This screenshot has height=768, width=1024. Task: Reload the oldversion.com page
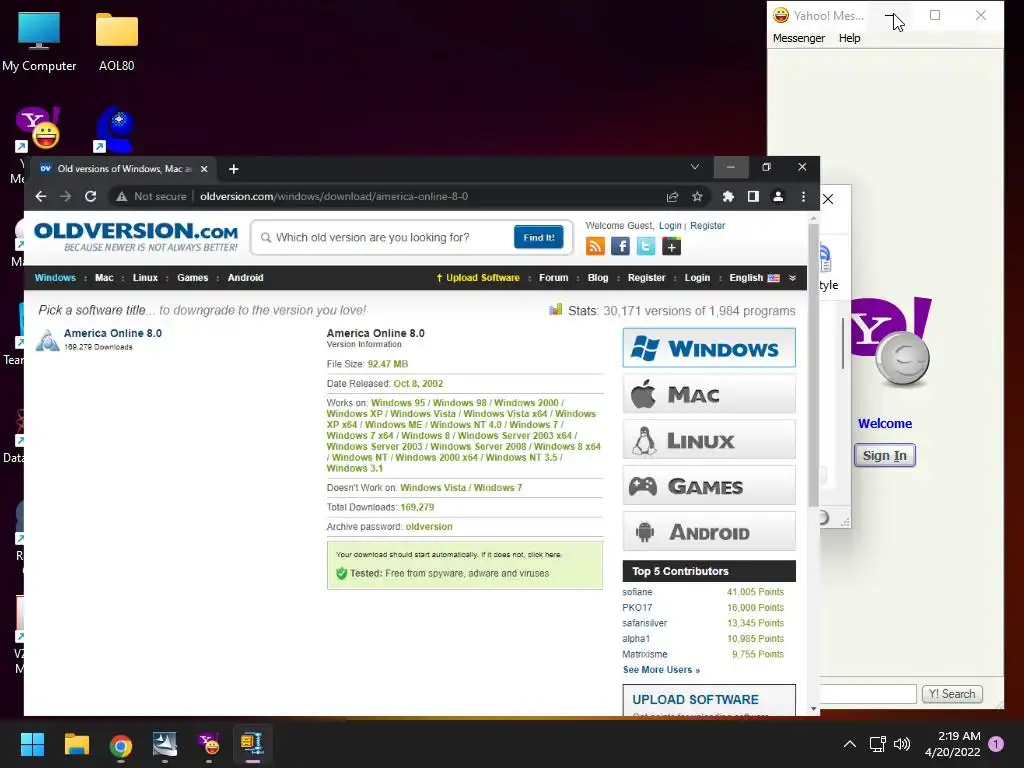coord(91,197)
